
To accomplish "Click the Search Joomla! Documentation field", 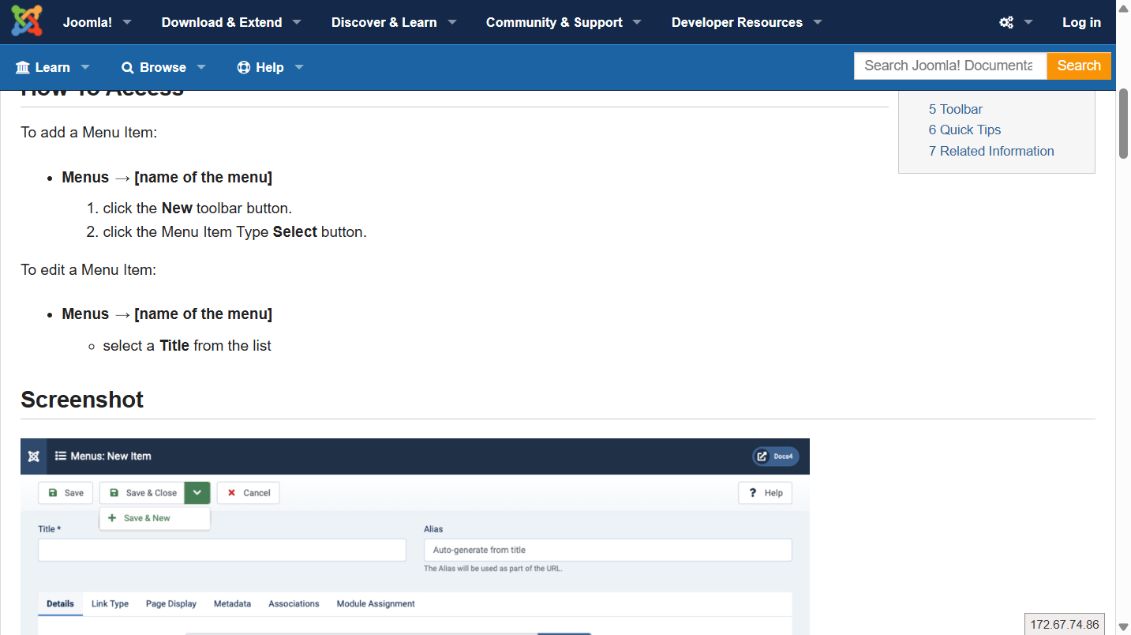I will tap(950, 66).
